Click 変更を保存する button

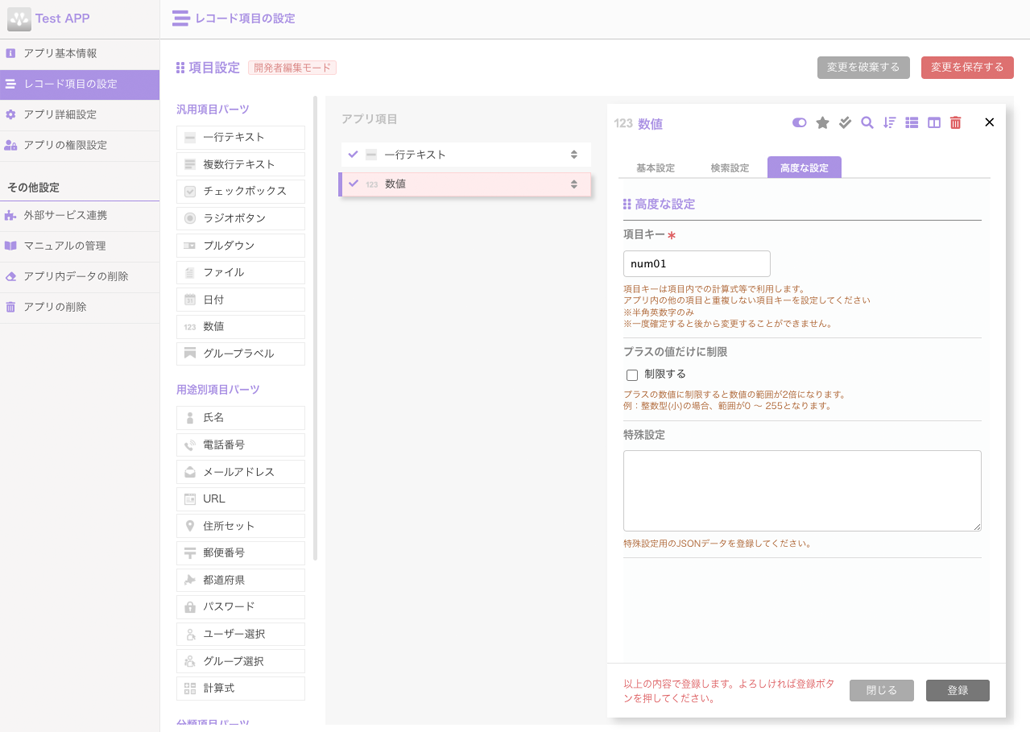pyautogui.click(x=967, y=67)
